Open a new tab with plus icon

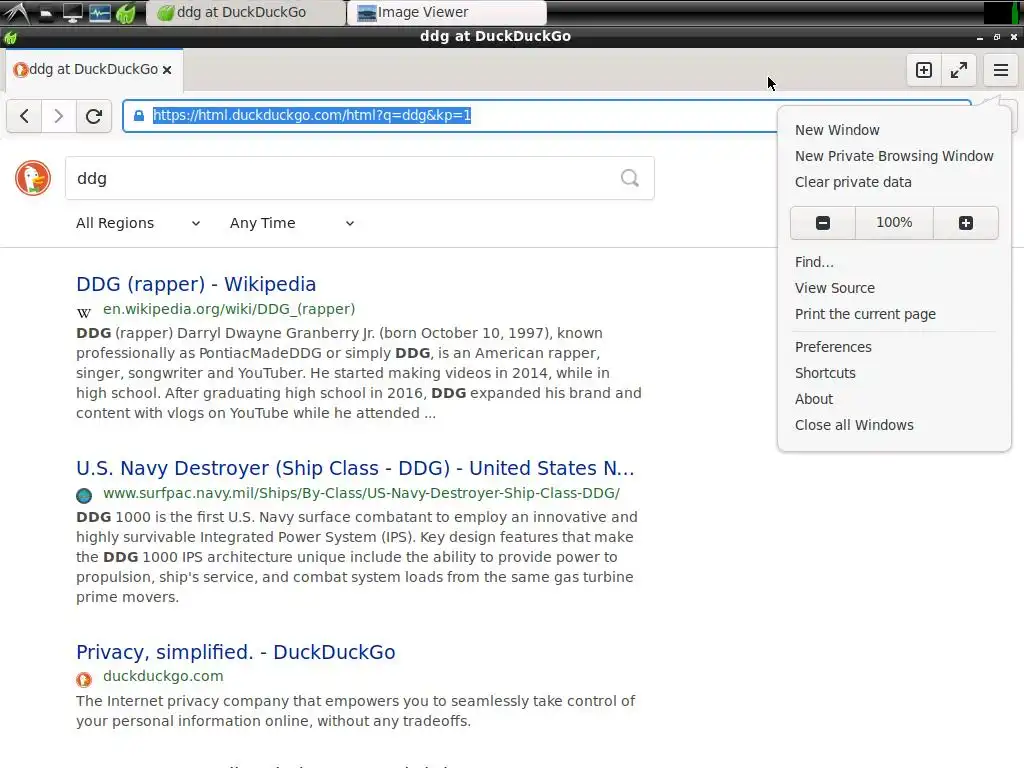point(923,70)
